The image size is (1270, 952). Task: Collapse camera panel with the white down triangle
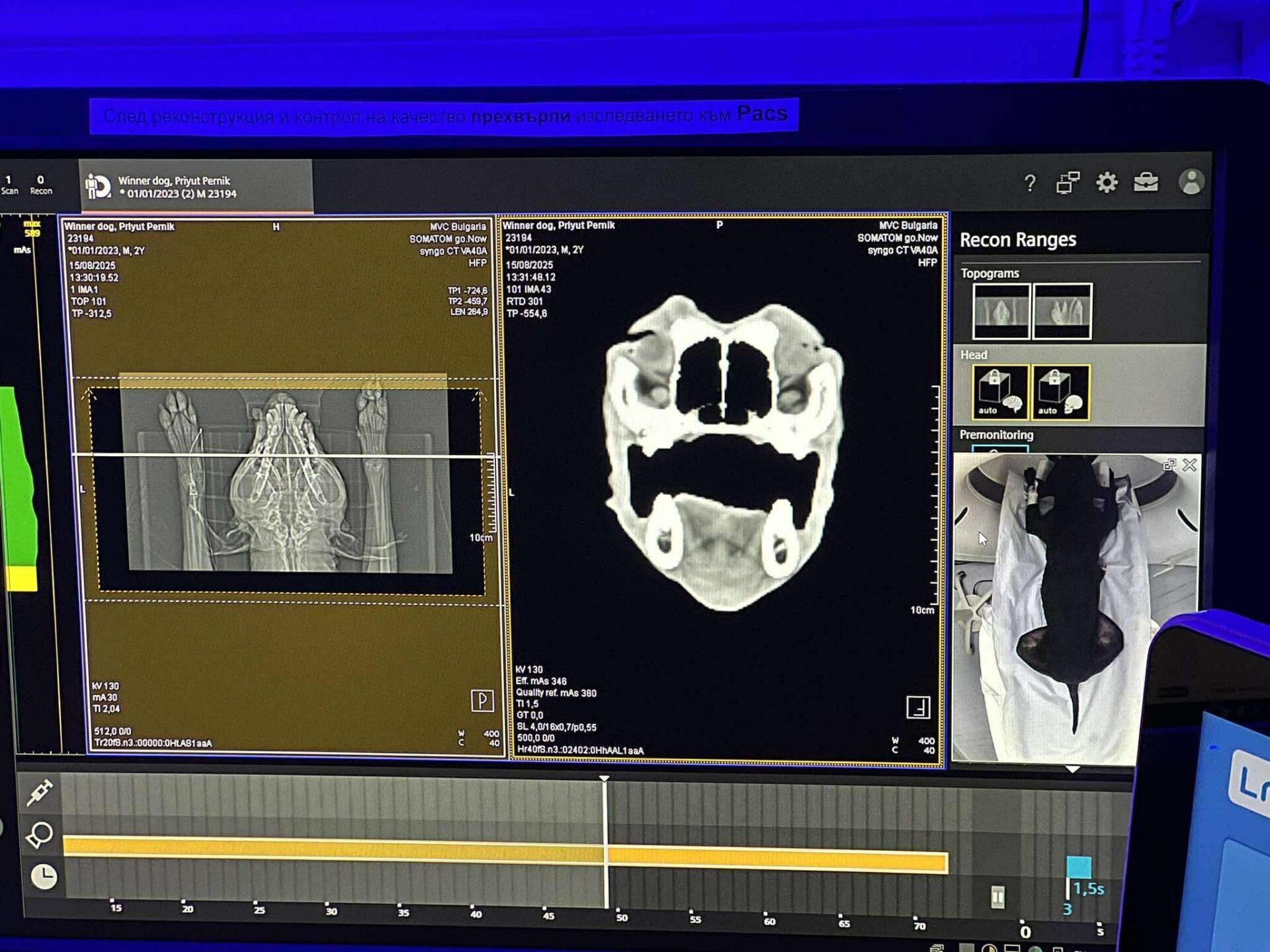pos(1073,769)
